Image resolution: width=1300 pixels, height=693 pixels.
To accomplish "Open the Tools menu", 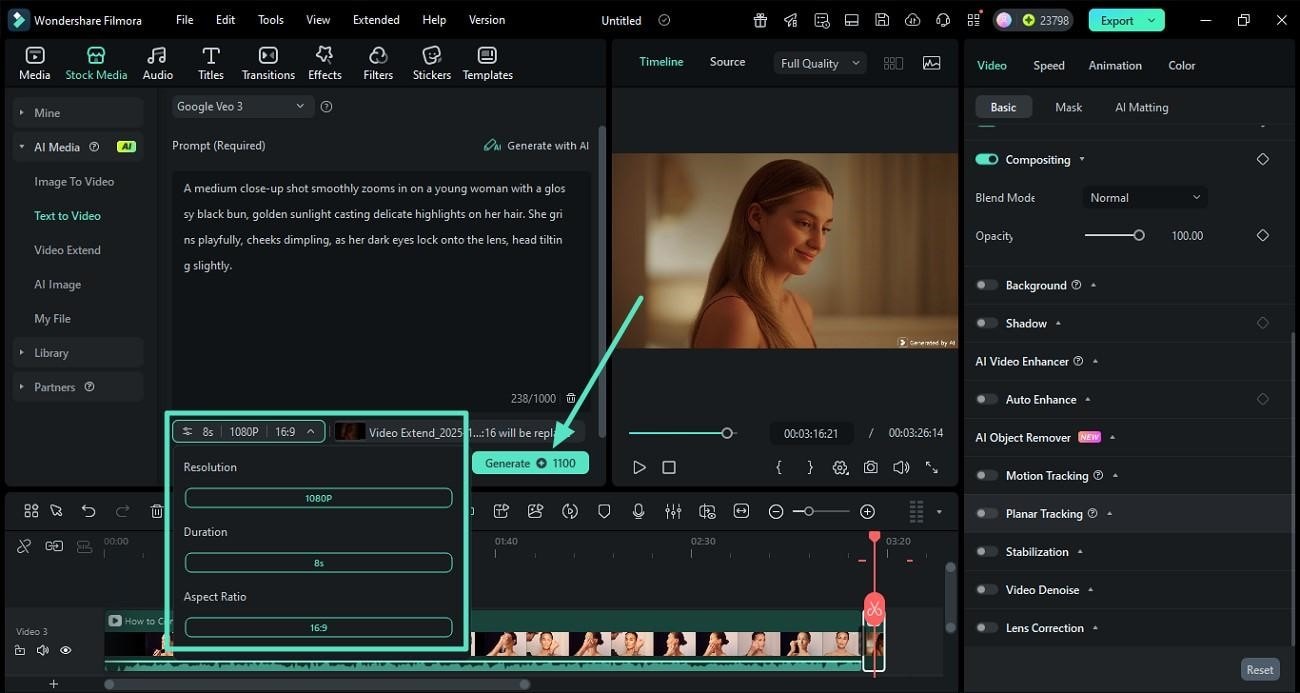I will click(269, 19).
